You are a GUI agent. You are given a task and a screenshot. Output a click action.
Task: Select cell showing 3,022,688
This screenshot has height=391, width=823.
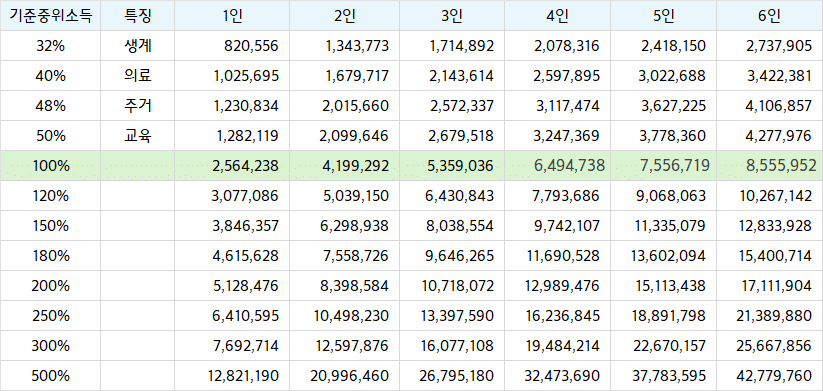(x=663, y=76)
